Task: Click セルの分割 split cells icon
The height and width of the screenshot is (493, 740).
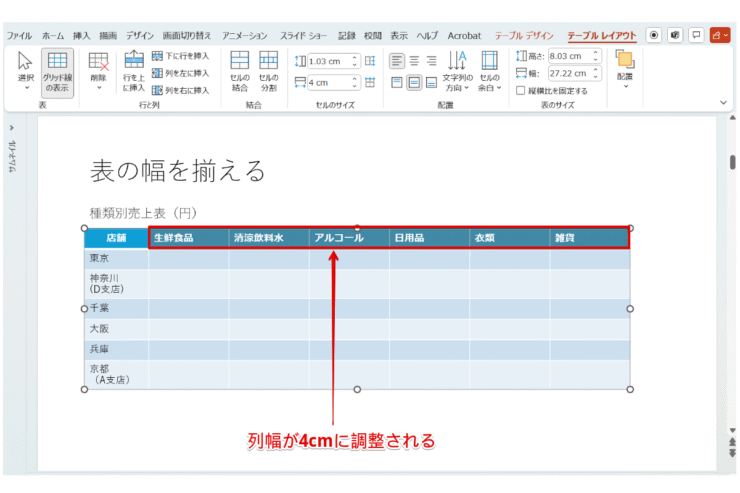Action: click(269, 71)
